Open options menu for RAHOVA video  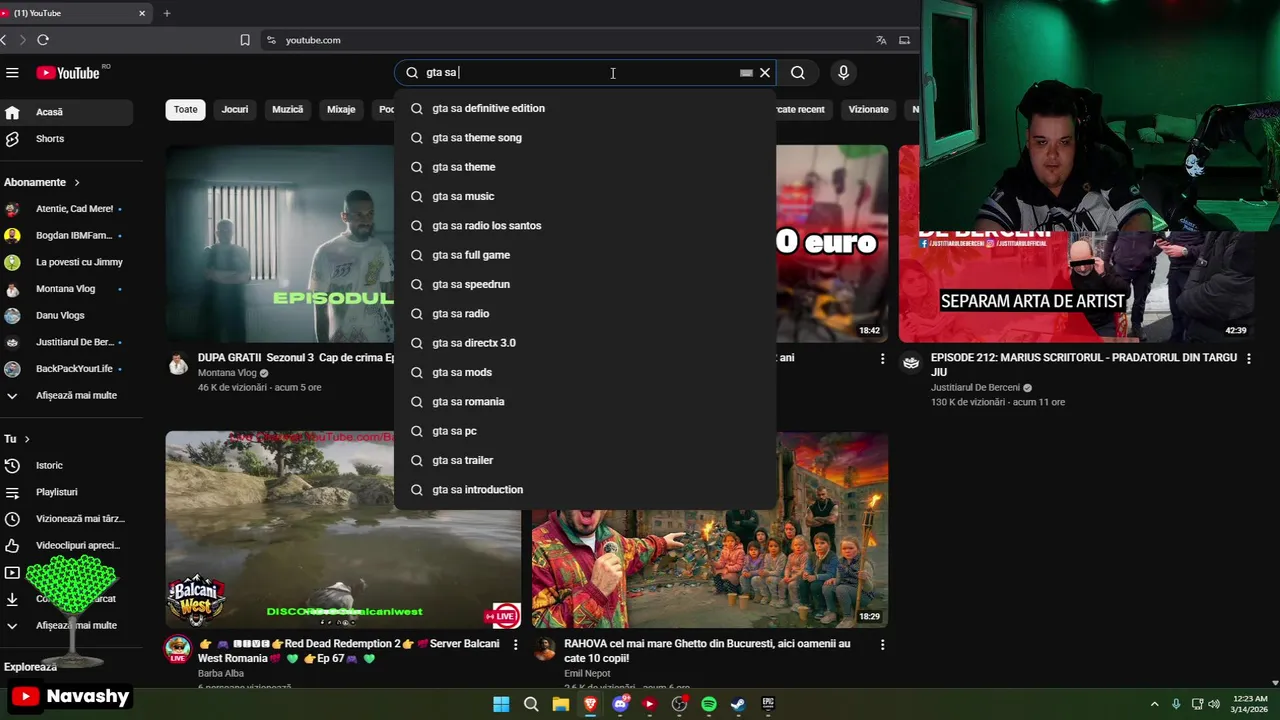[x=882, y=645]
